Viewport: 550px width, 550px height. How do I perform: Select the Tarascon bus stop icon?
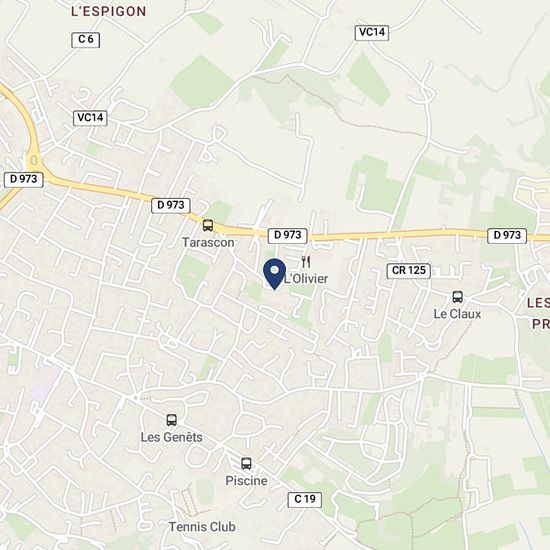click(208, 225)
